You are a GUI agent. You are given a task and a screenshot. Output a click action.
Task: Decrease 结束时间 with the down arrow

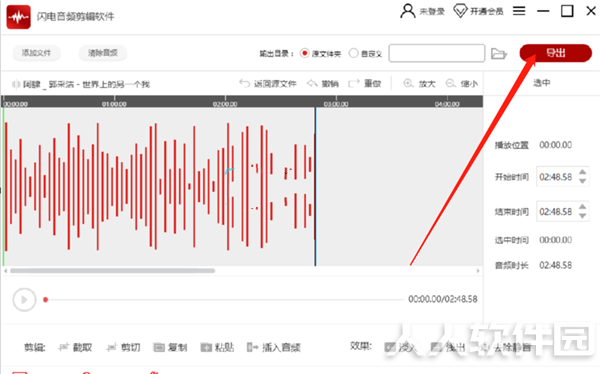582,216
